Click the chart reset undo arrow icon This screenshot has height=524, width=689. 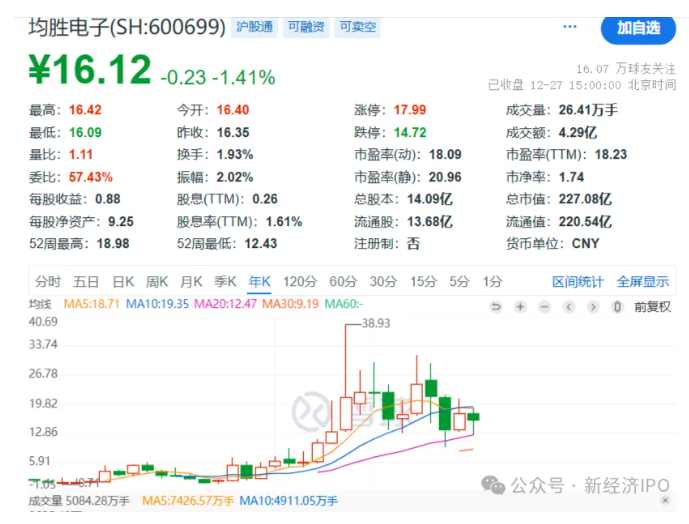(496, 306)
